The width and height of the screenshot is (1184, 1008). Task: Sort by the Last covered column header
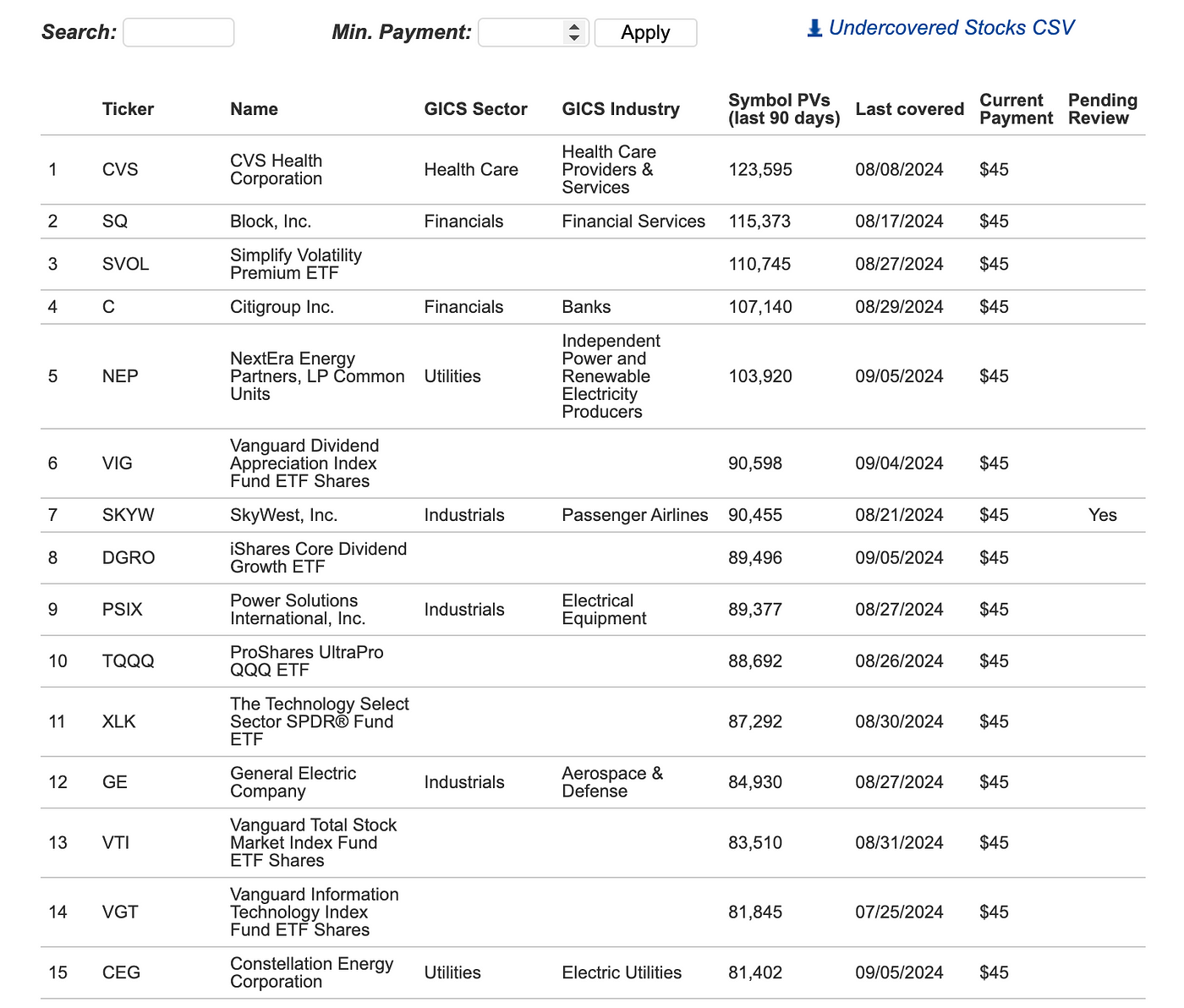pyautogui.click(x=910, y=109)
